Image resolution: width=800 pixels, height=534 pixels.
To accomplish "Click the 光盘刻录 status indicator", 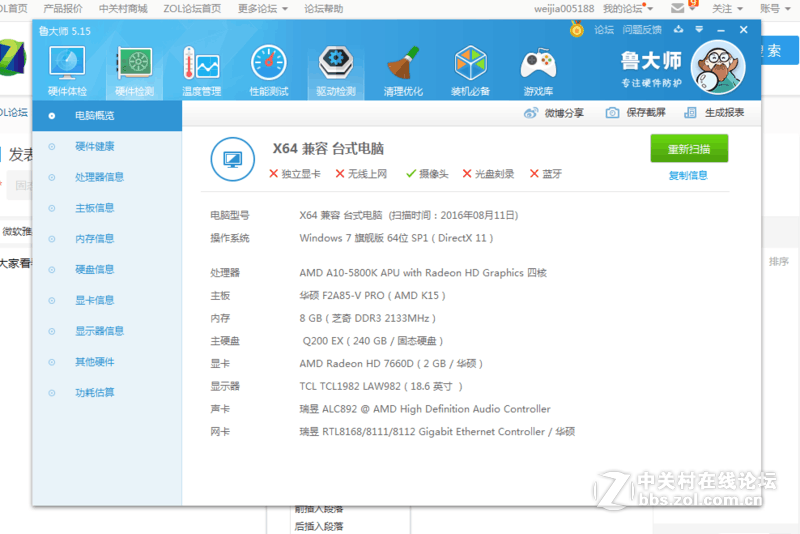I will pyautogui.click(x=488, y=174).
